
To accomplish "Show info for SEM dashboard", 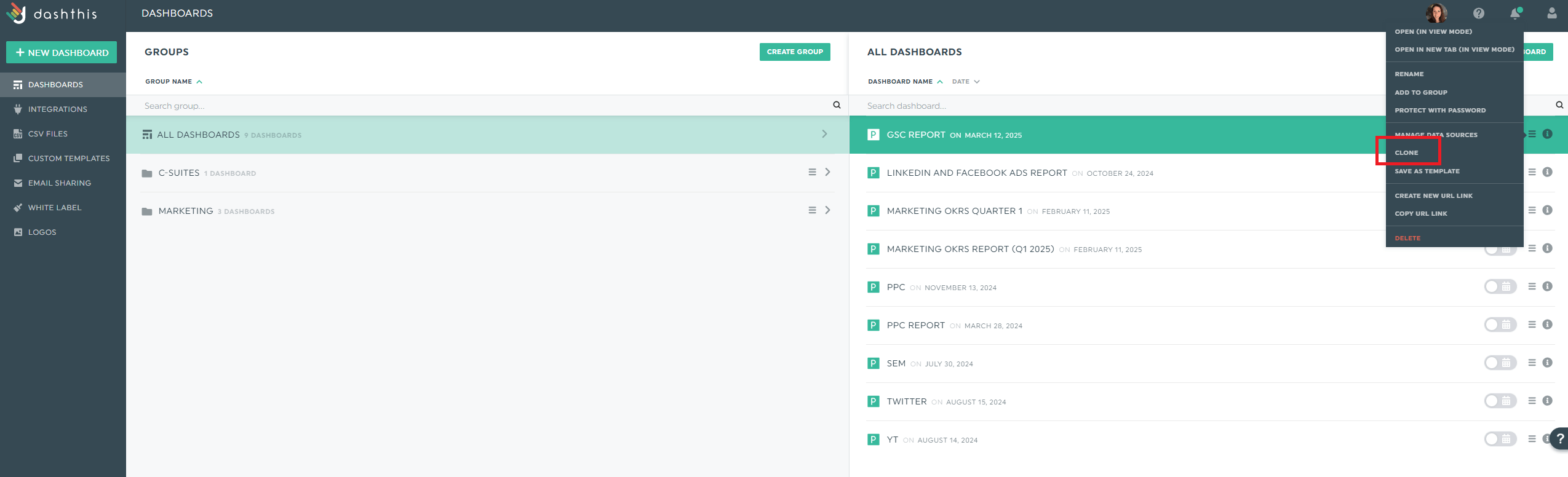I will (1548, 363).
